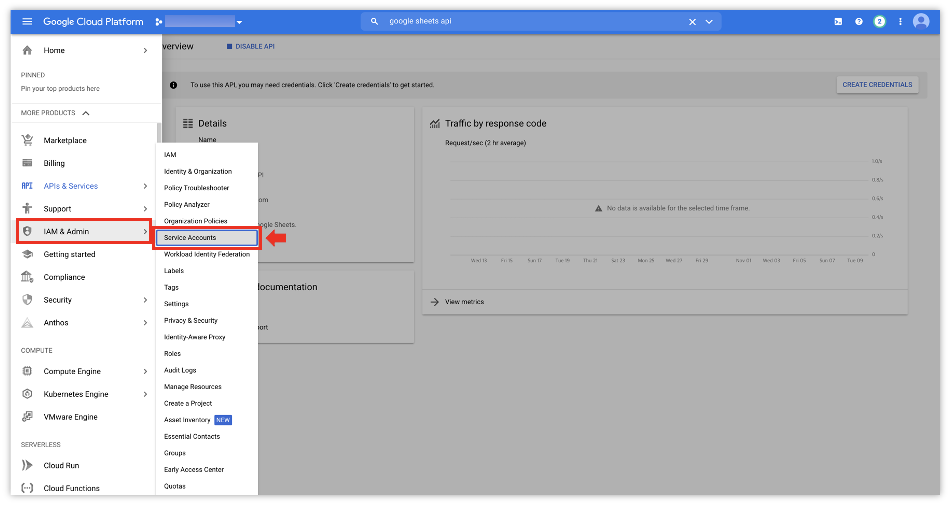Open Asset Inventory NEW entry

click(x=198, y=420)
